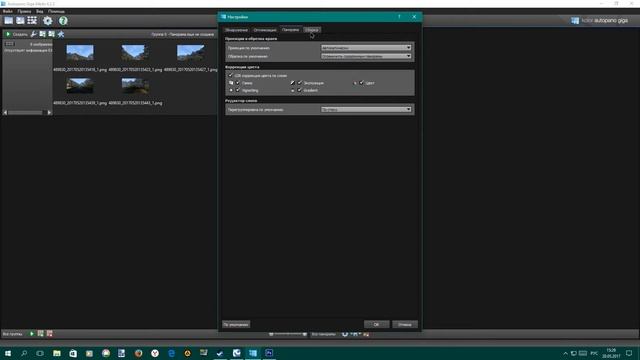The image size is (640, 360).
Task: Click the red icon beside Все группы
Action: pos(49,334)
